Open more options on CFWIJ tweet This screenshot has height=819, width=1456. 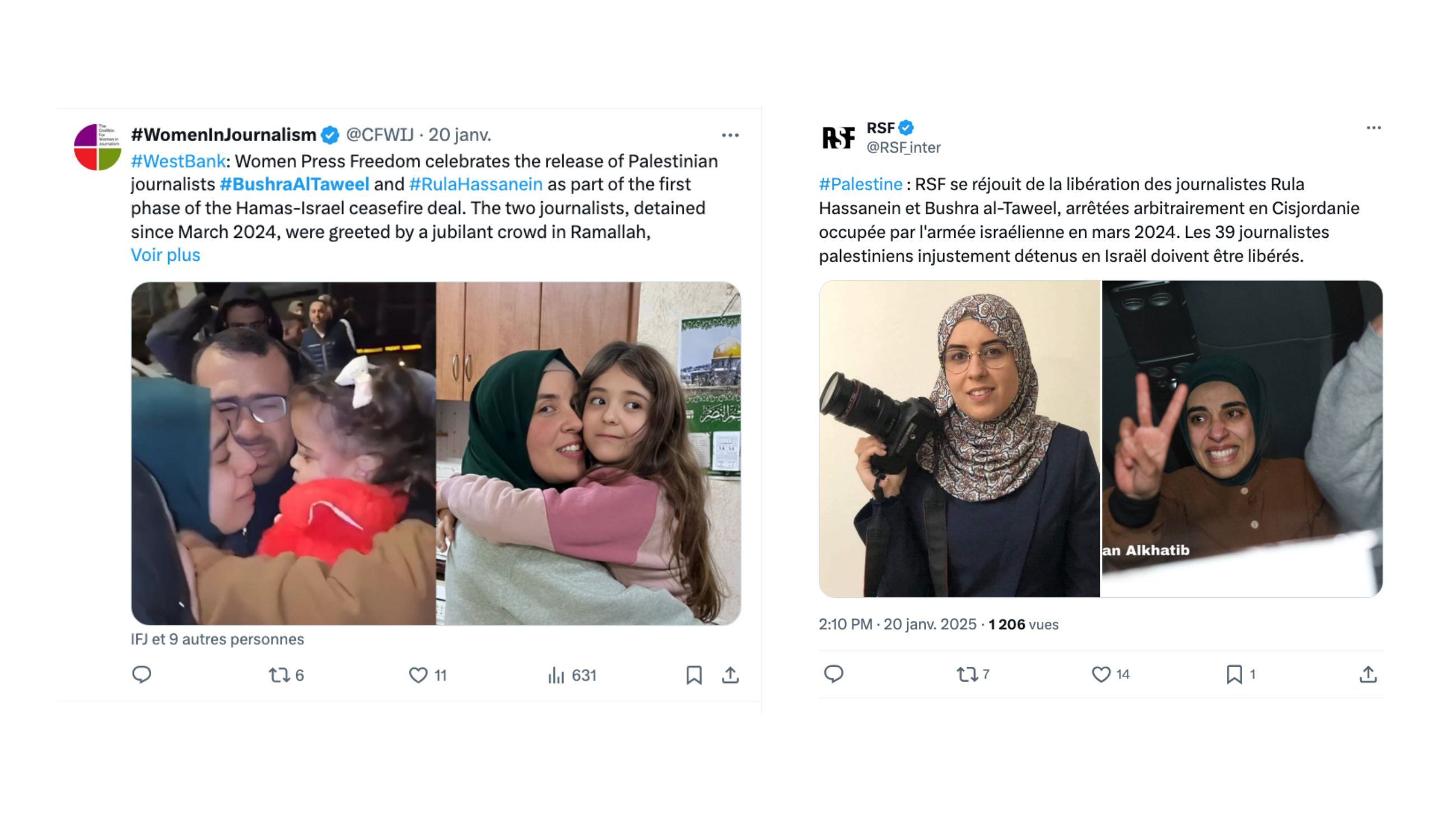click(x=730, y=135)
